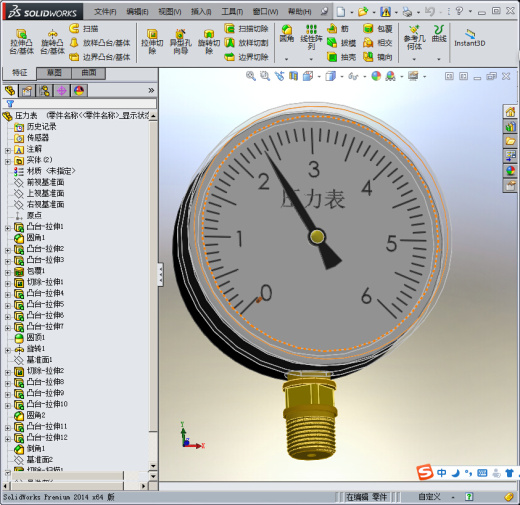Open the 工具(T) menu
Viewport: 520px width, 505px height.
coord(232,12)
